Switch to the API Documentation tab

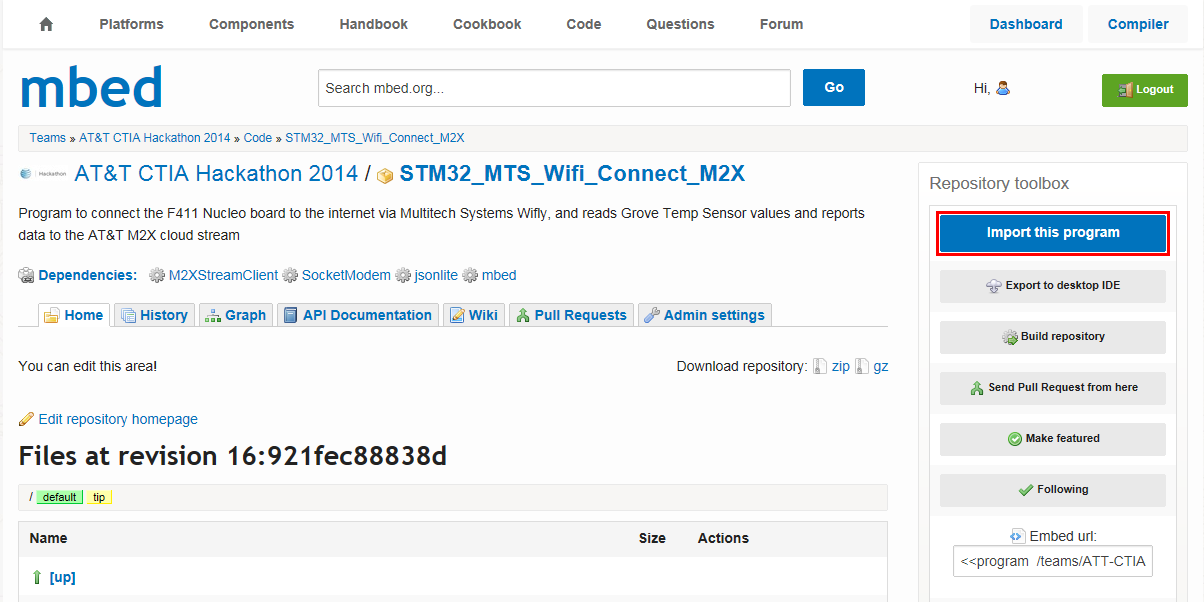(357, 315)
